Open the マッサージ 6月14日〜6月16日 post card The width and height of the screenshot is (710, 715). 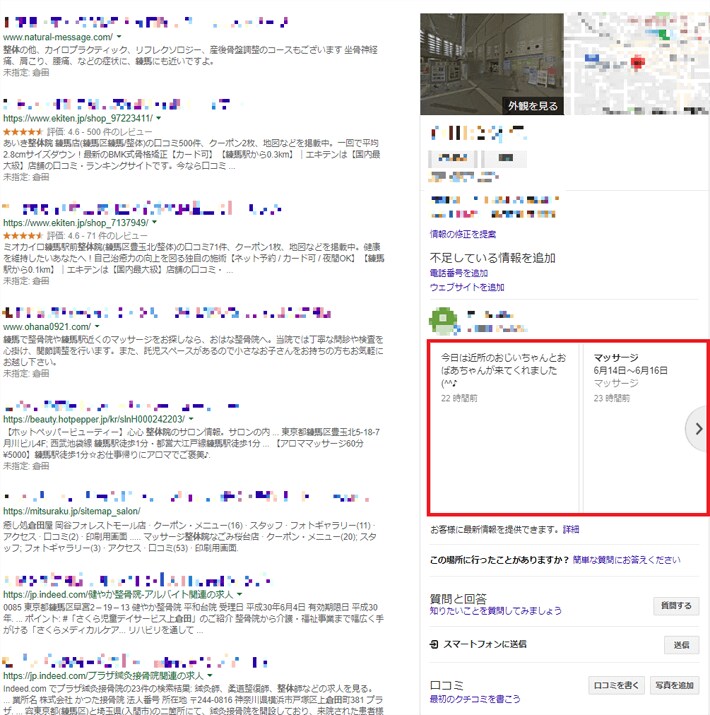point(645,427)
